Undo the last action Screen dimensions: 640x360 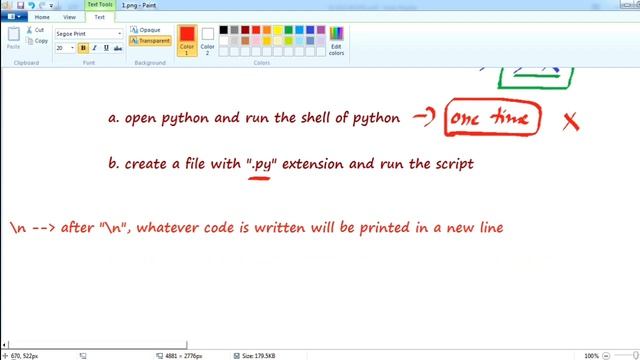click(x=31, y=5)
